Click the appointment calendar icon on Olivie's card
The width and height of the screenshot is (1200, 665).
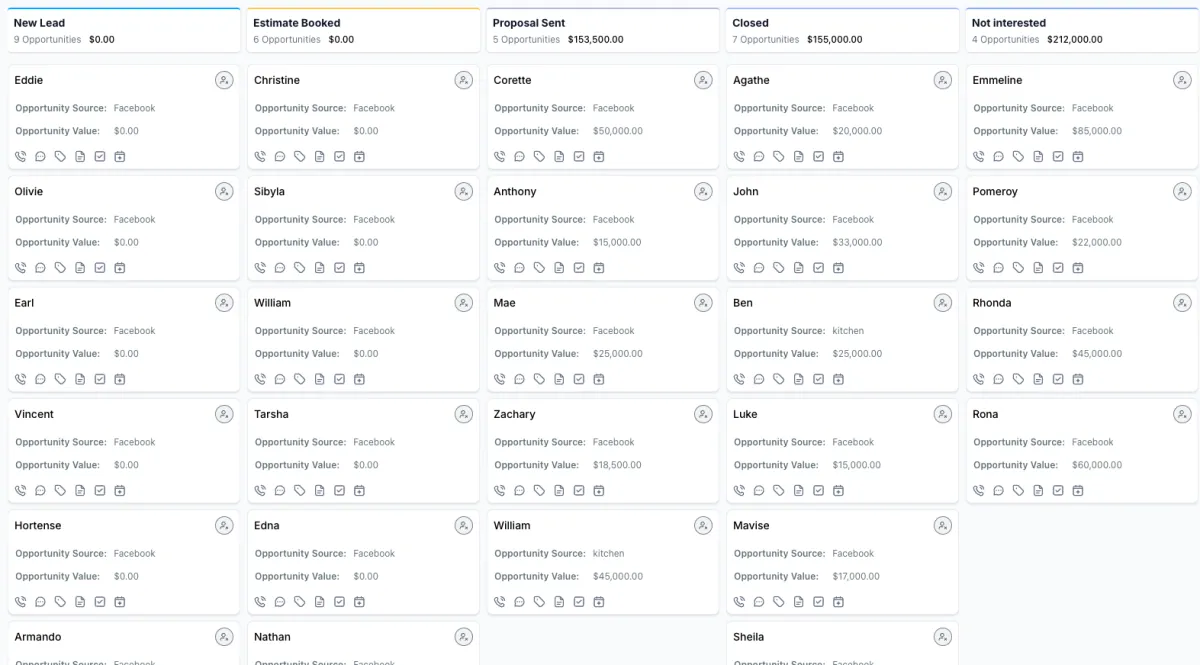point(120,268)
